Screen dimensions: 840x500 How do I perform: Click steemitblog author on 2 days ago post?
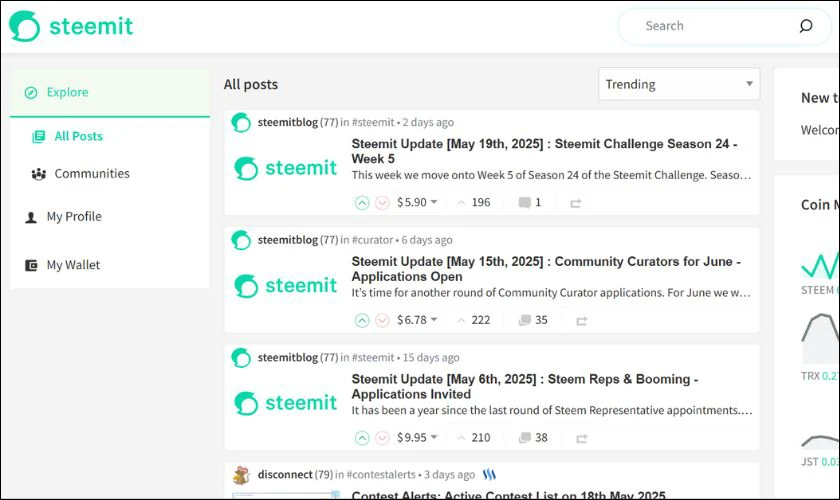288,122
